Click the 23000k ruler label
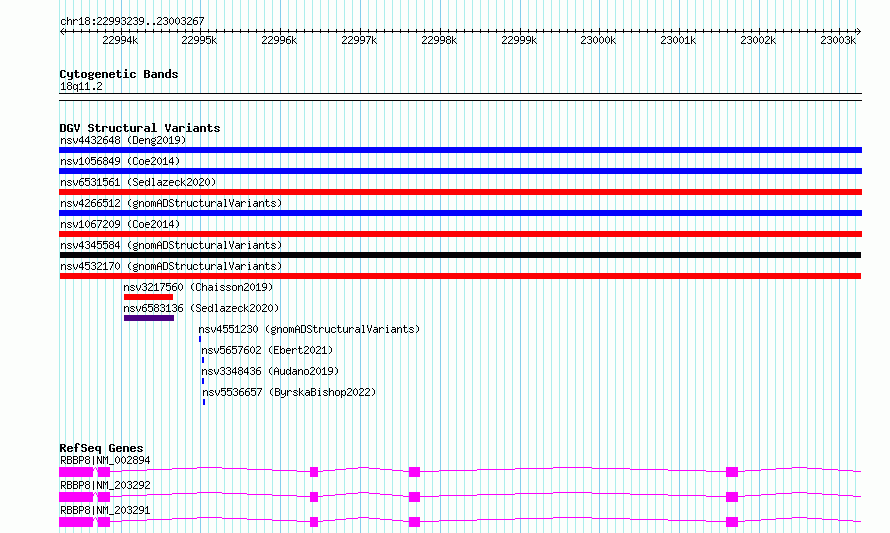The height and width of the screenshot is (533, 890). [598, 40]
